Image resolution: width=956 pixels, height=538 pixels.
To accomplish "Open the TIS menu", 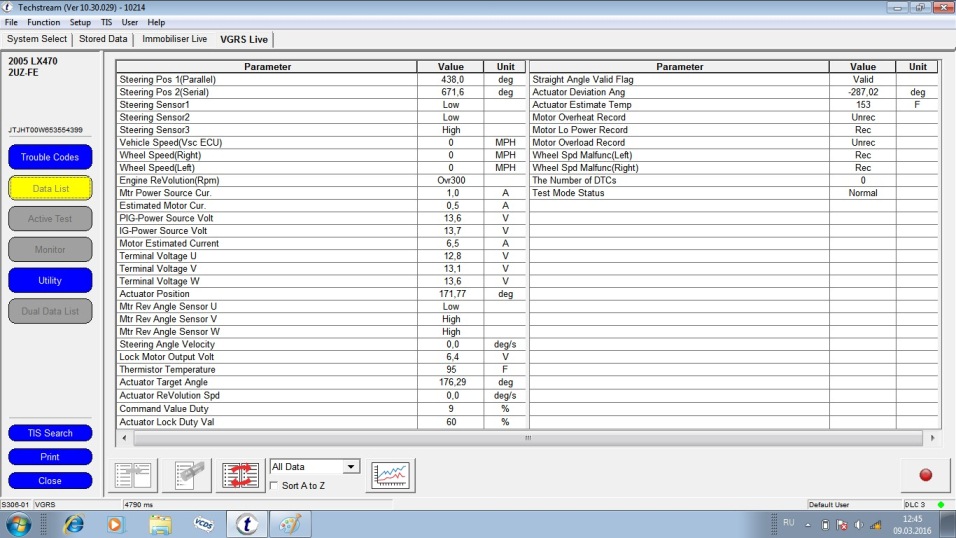I will pyautogui.click(x=106, y=22).
